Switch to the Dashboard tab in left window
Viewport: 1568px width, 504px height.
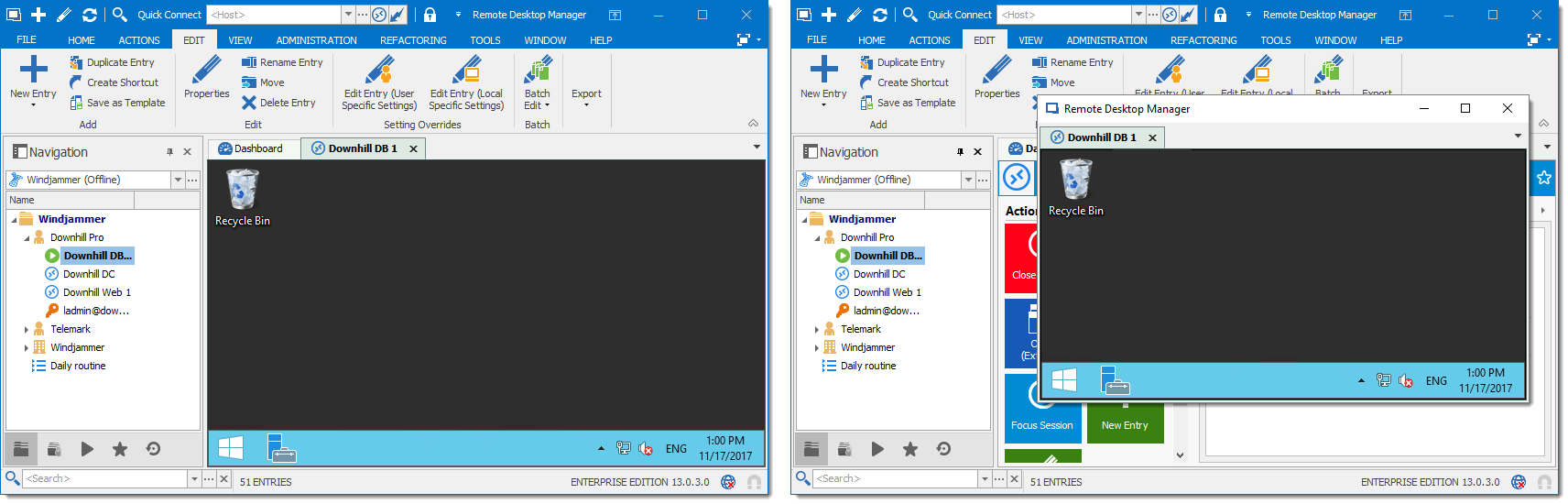point(251,148)
